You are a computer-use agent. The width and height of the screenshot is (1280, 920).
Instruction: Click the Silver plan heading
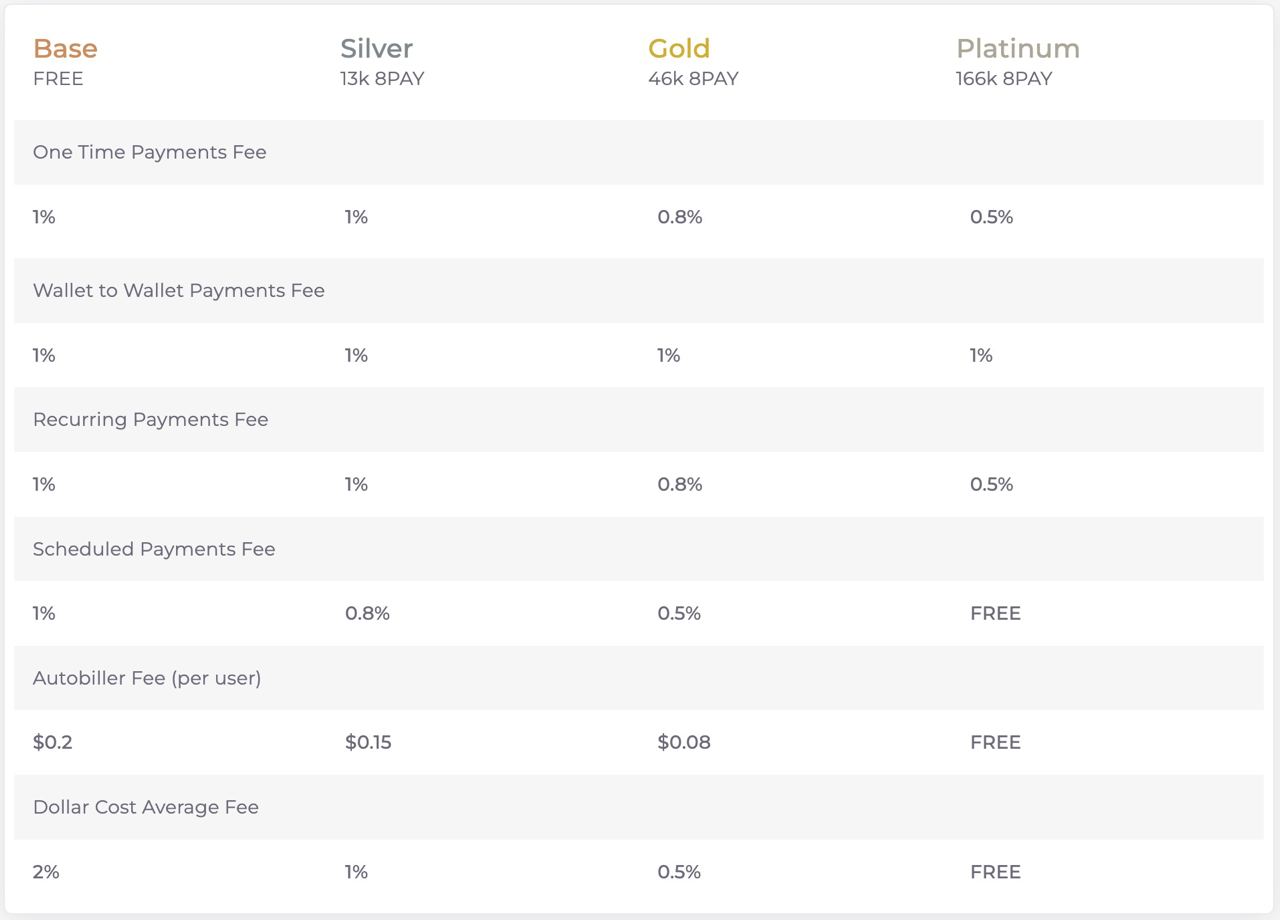(376, 48)
